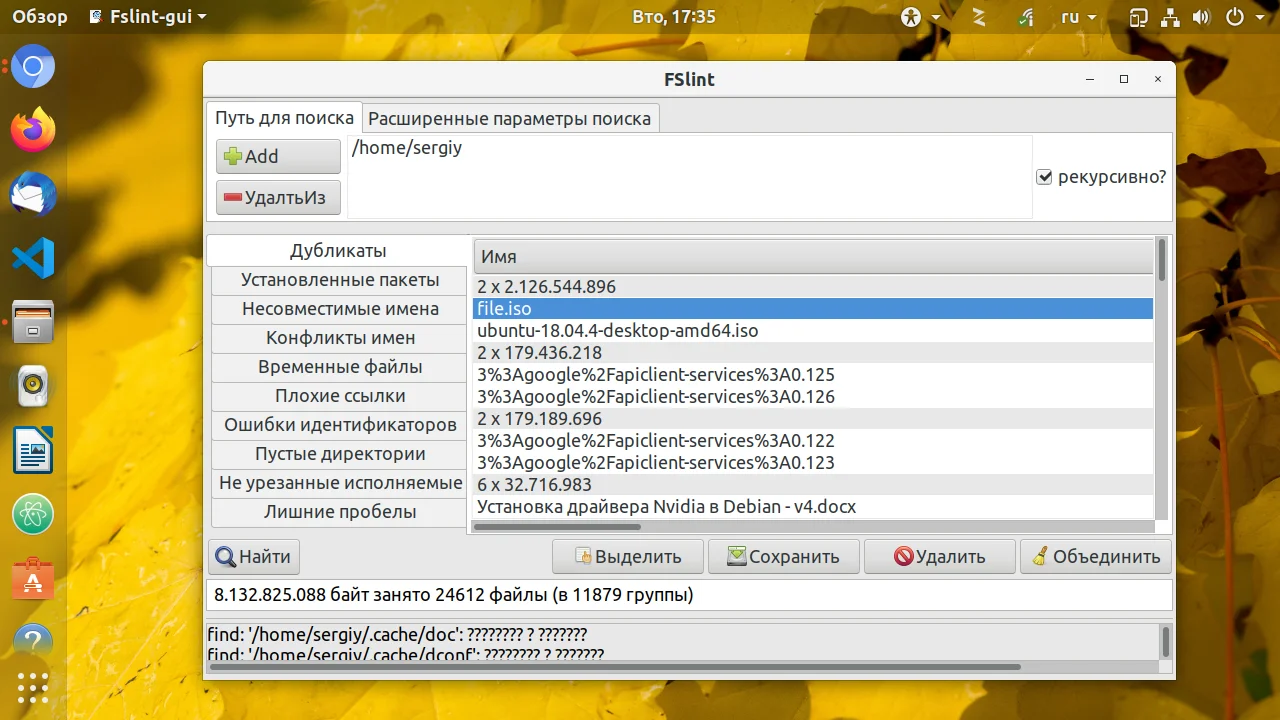Click the Zeal-like Z tray icon
Screen dimensions: 1280x720
tap(979, 17)
